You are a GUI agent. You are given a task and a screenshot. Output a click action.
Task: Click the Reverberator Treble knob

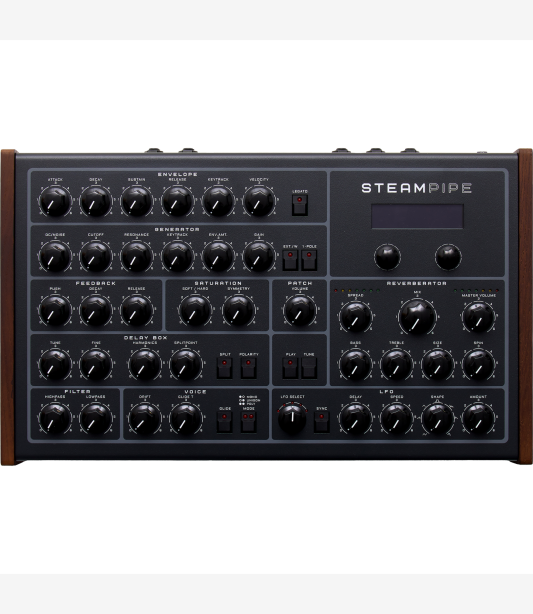point(396,365)
